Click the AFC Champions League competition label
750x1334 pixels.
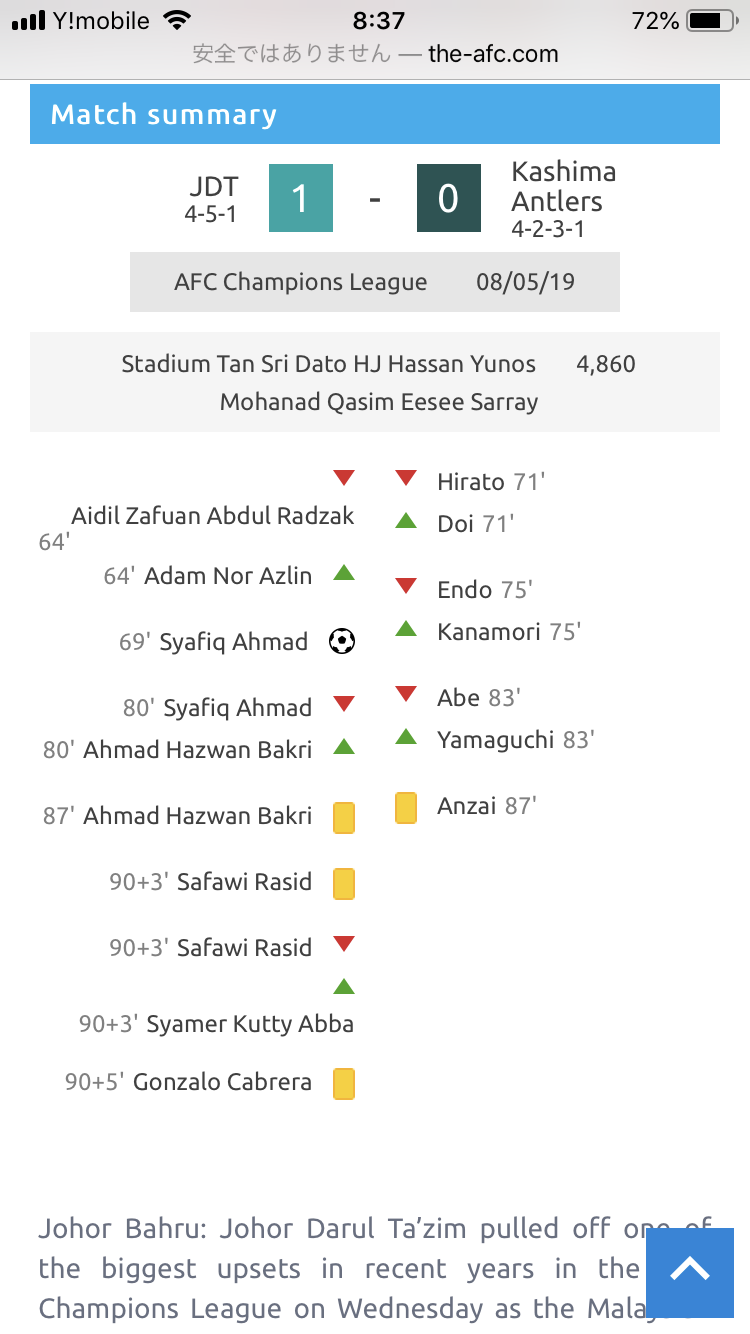pyautogui.click(x=301, y=282)
